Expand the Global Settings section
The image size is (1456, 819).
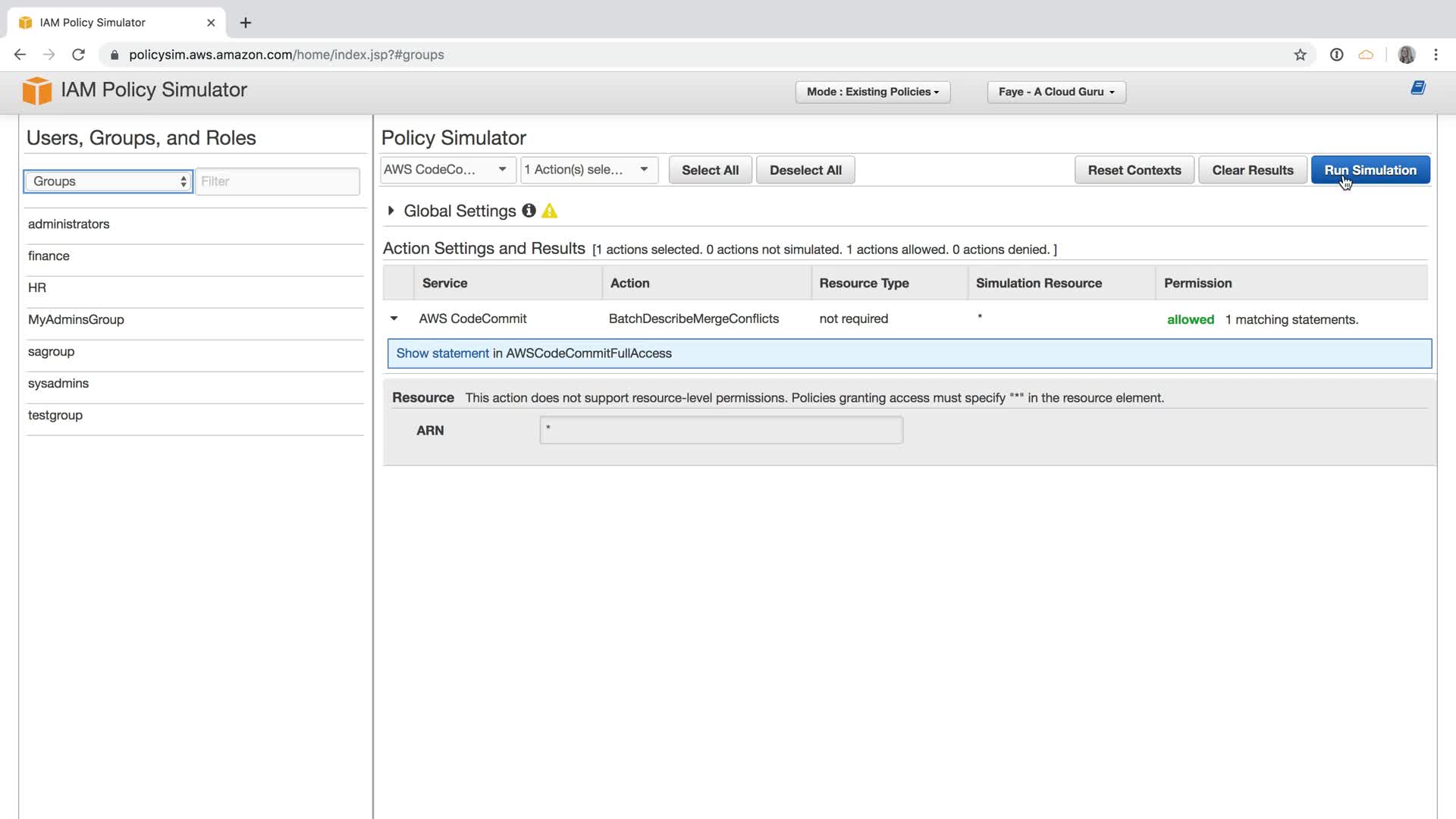pyautogui.click(x=391, y=211)
